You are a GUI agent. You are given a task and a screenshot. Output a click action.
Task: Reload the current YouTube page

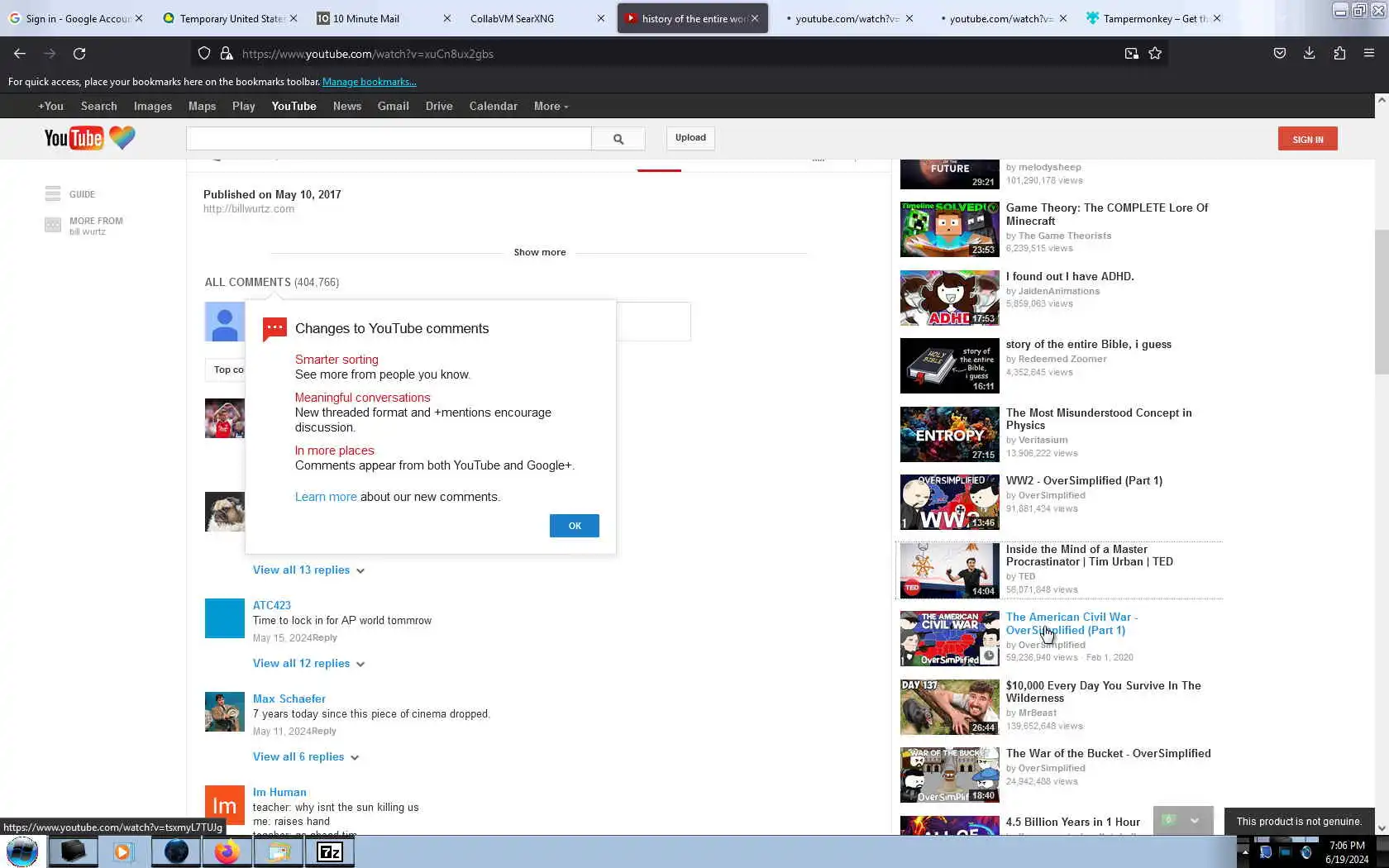coord(79,54)
